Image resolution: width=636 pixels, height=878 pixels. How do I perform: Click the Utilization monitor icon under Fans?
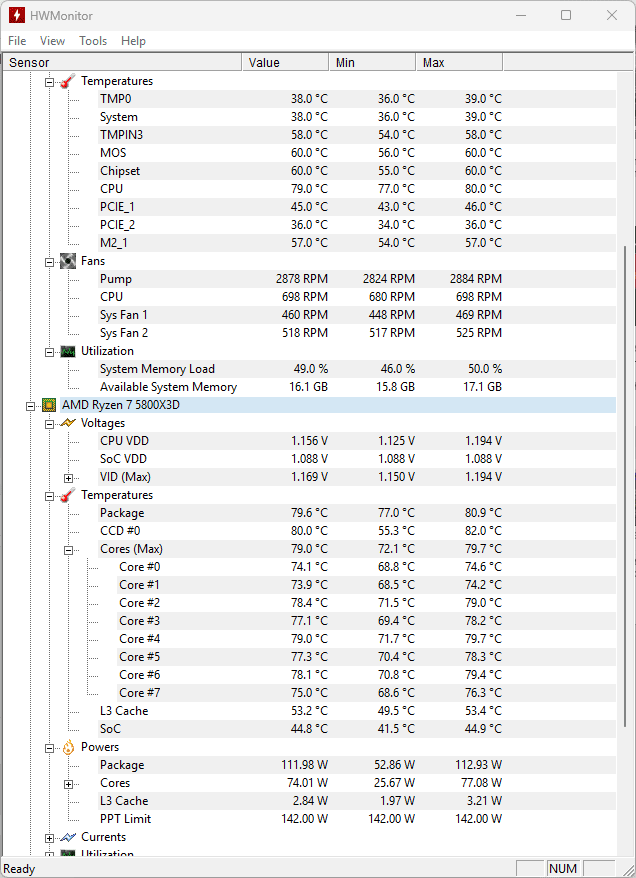(x=67, y=351)
